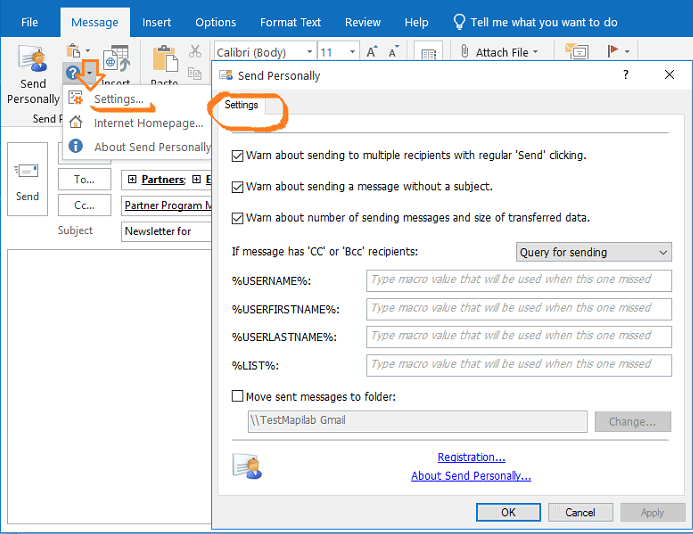Click the To... button
This screenshot has height=534, width=693.
click(84, 179)
